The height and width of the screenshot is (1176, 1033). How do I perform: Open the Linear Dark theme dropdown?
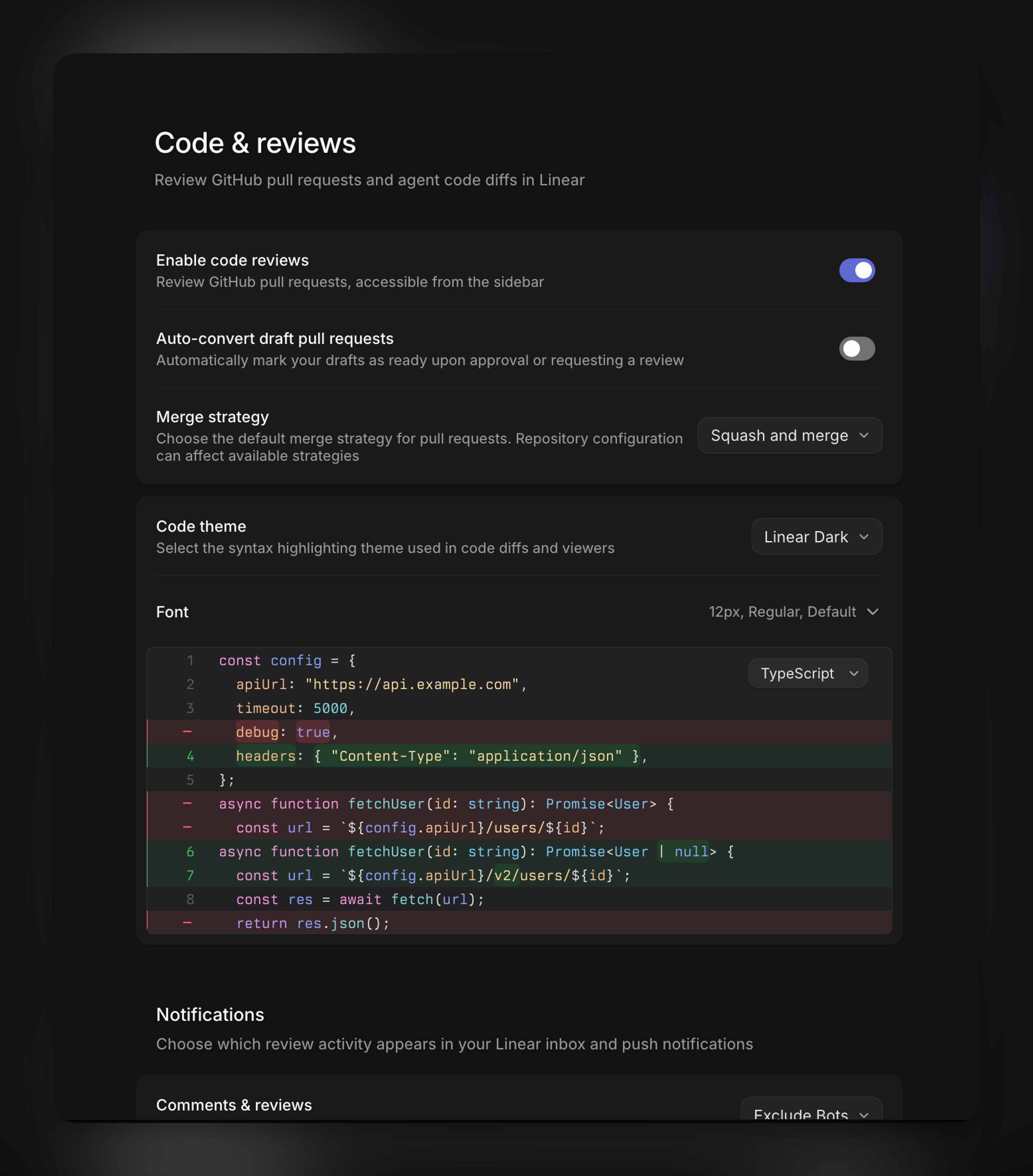pos(816,537)
